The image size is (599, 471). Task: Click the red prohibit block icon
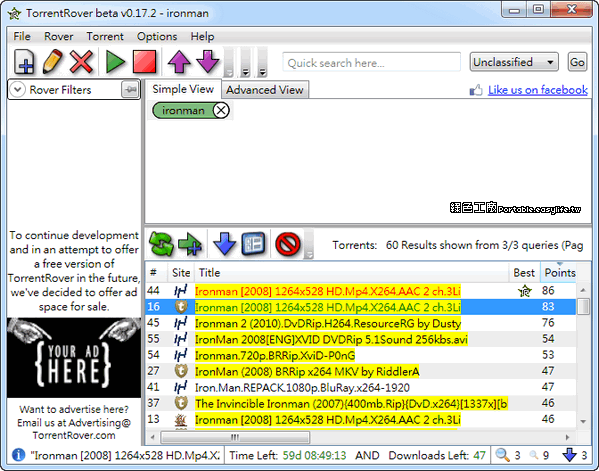tap(287, 244)
